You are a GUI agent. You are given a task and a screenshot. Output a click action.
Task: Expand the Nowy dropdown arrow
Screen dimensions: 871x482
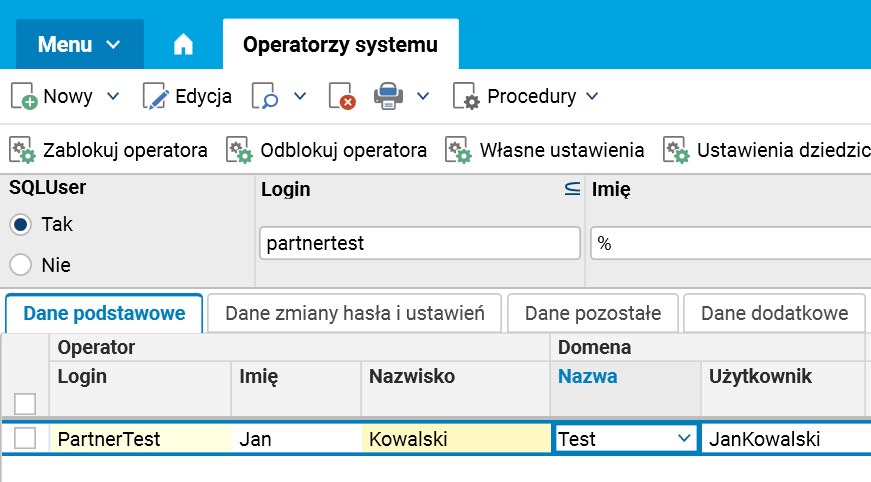click(x=113, y=96)
